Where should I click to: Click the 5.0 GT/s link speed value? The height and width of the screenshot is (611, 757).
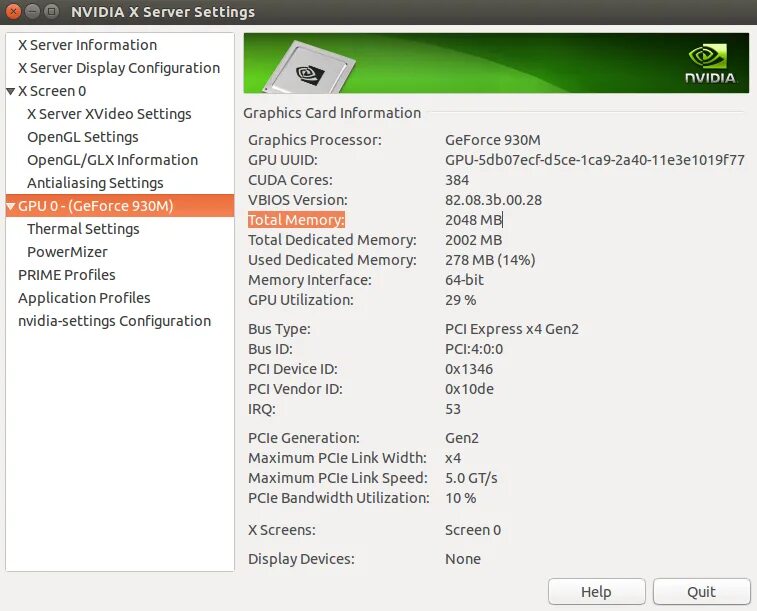tap(471, 478)
